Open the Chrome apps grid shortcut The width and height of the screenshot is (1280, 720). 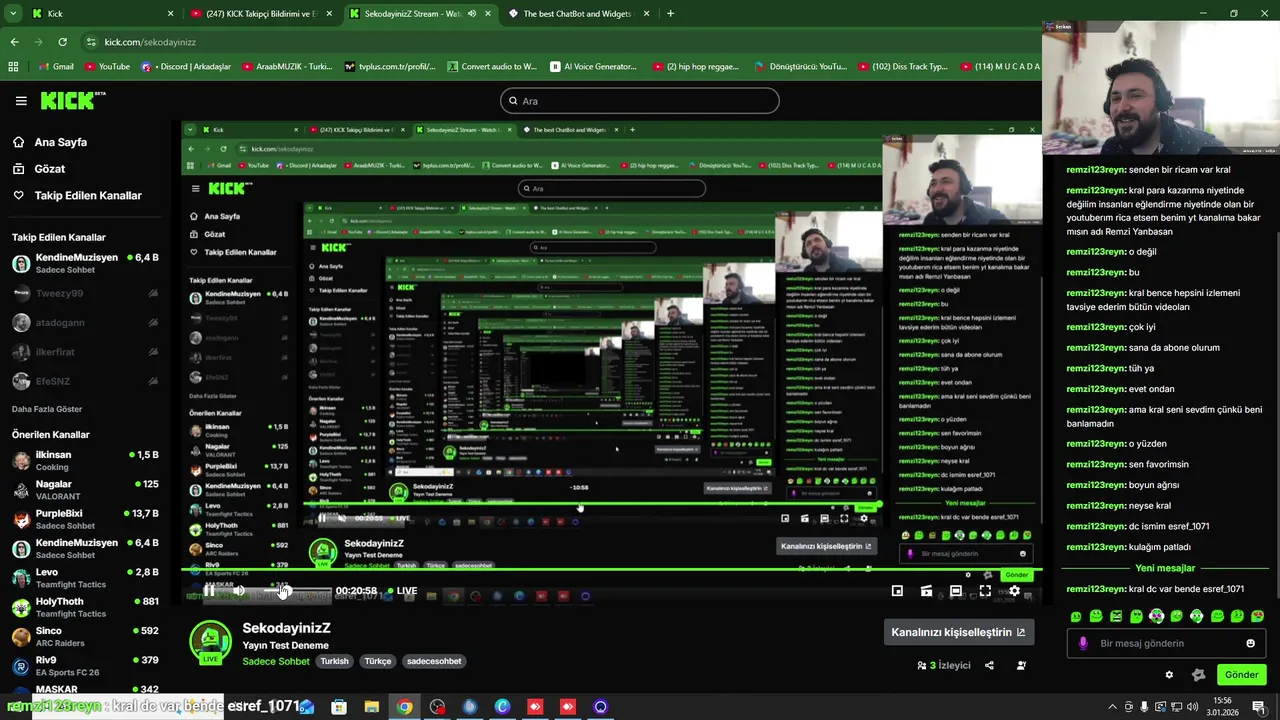coord(13,67)
